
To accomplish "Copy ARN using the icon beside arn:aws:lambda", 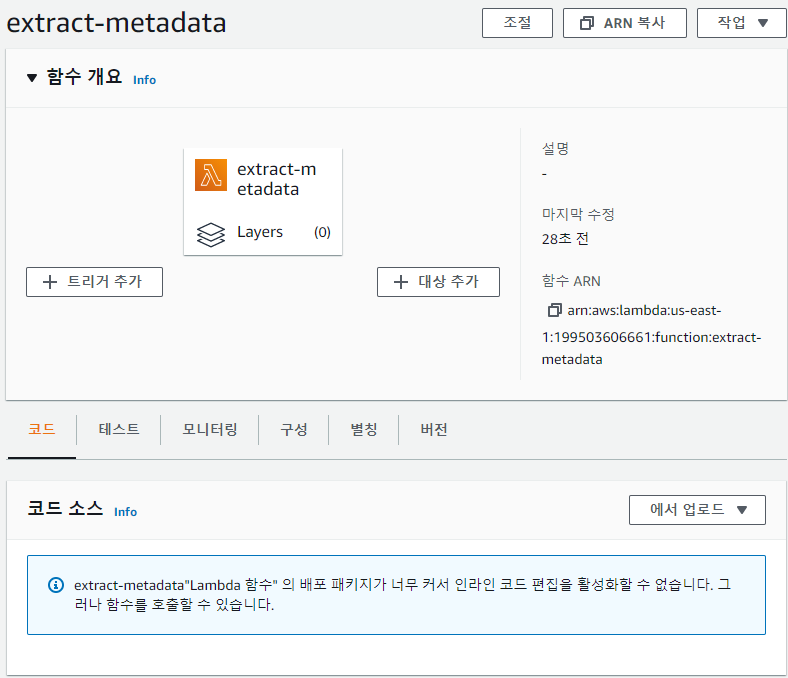I will click(554, 310).
